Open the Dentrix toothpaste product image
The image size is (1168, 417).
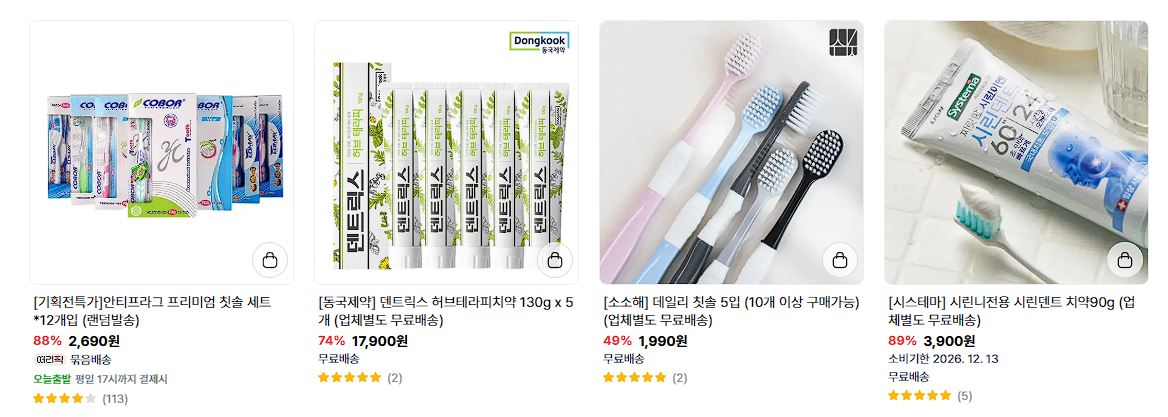pos(446,153)
